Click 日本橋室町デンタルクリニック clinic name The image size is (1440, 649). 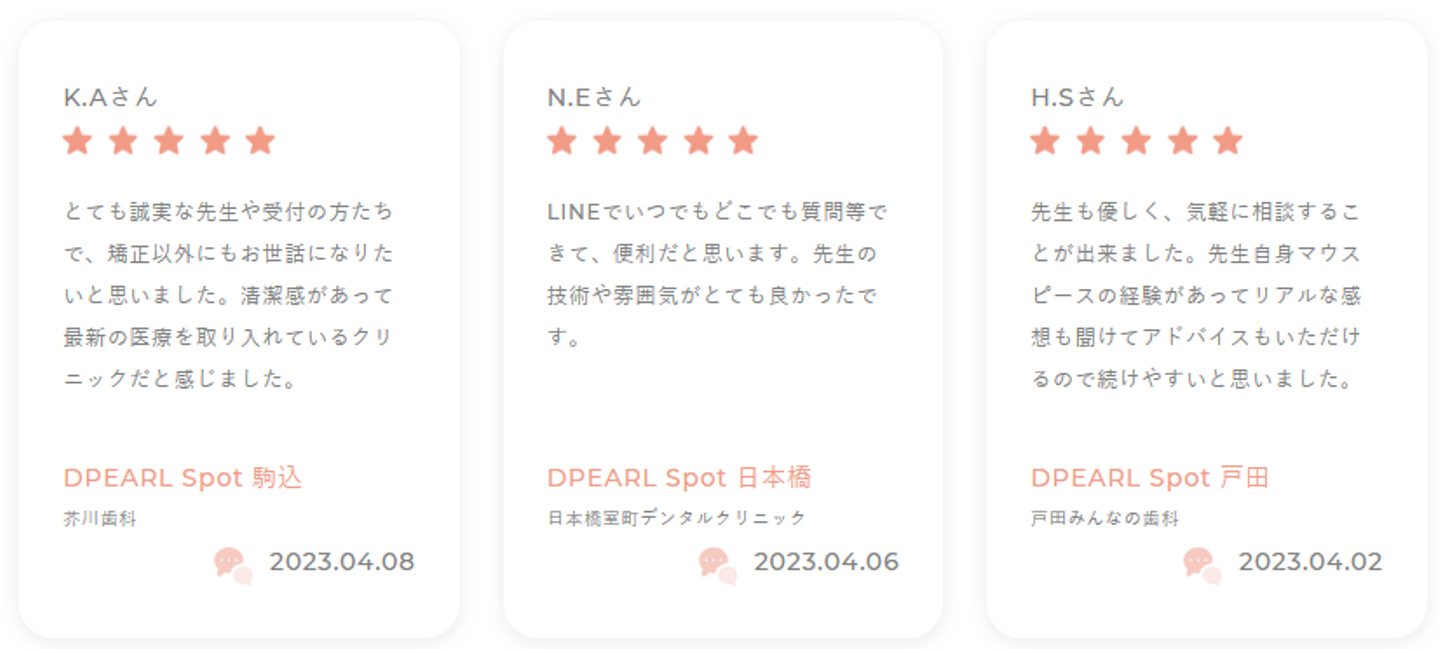coord(676,519)
